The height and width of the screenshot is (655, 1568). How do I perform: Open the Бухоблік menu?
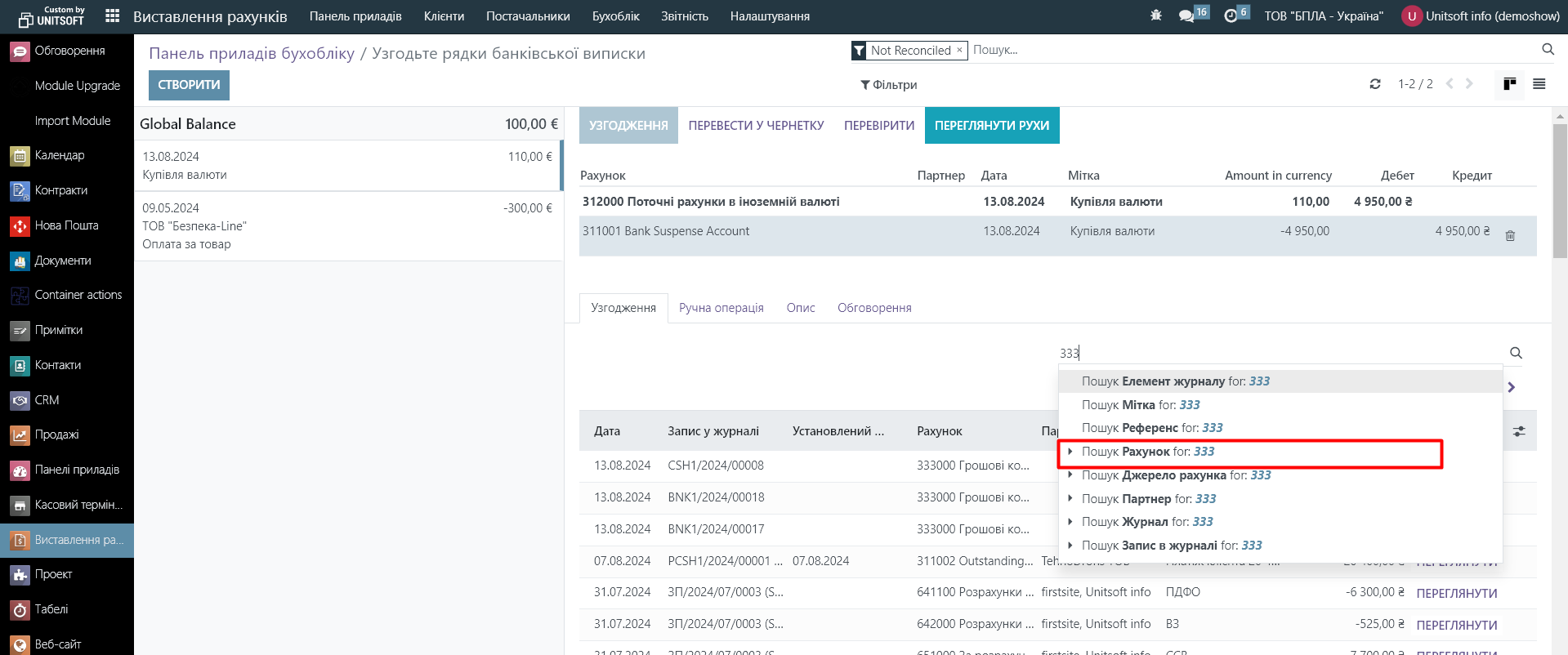(615, 16)
